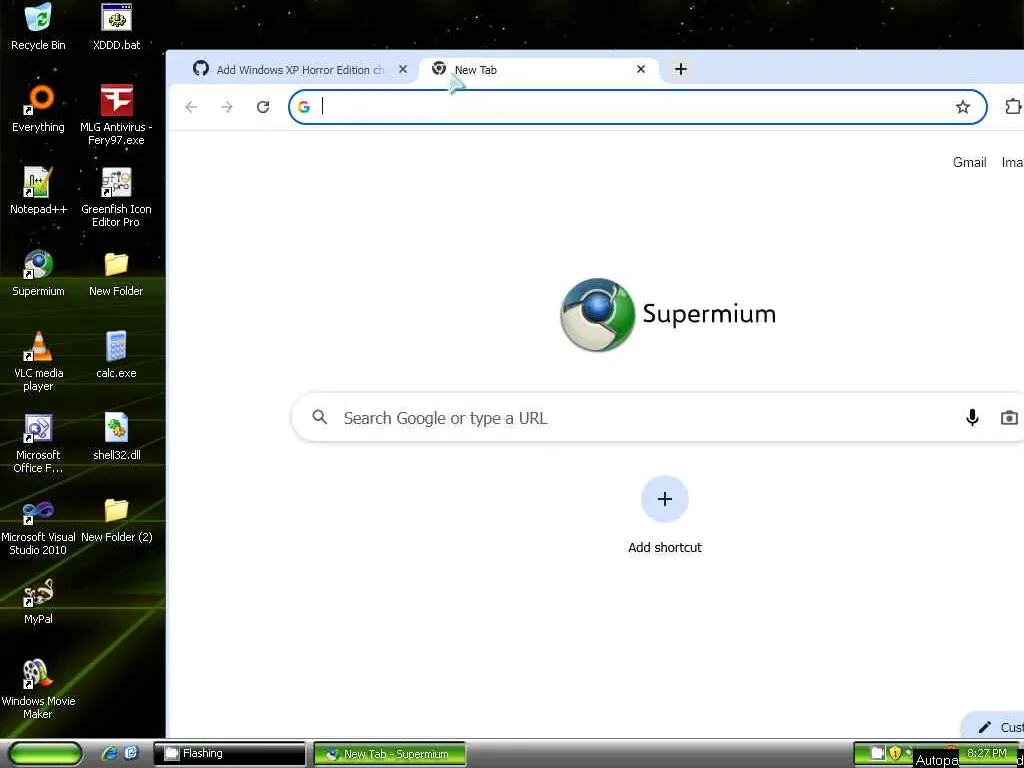Open the Everything search shortcut
Screen dimensions: 1024x768
pyautogui.click(x=38, y=108)
